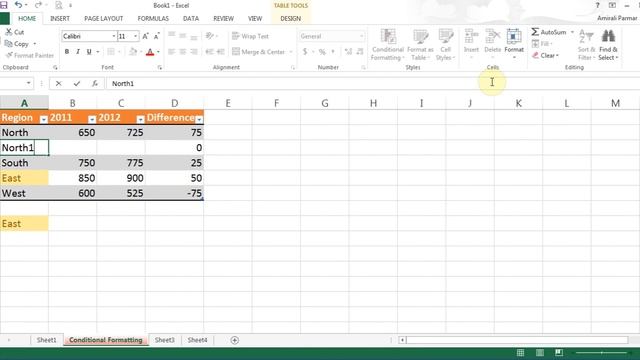Open the Insert Function dialog
This screenshot has width=640, height=360.
95,83
